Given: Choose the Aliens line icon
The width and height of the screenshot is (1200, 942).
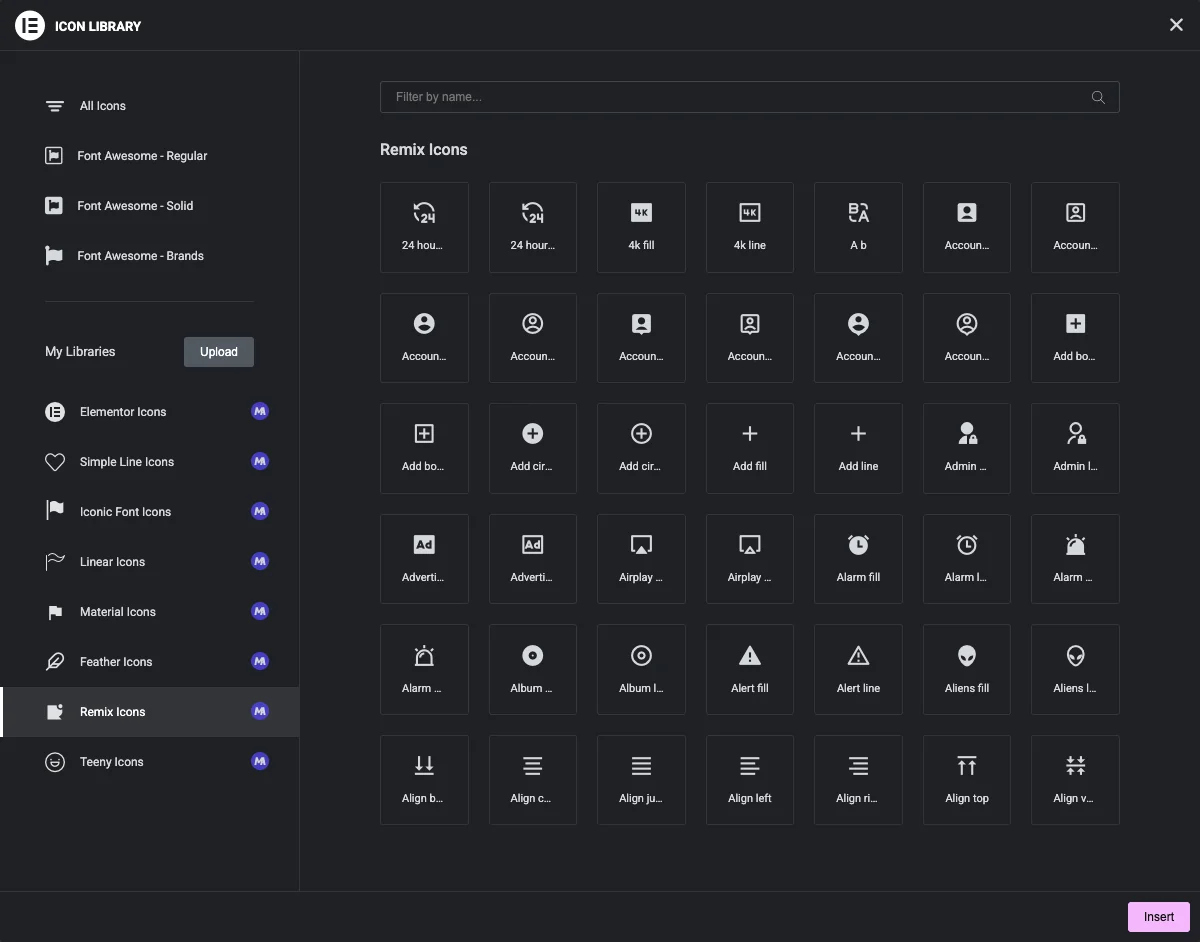Looking at the screenshot, I should (x=1075, y=669).
